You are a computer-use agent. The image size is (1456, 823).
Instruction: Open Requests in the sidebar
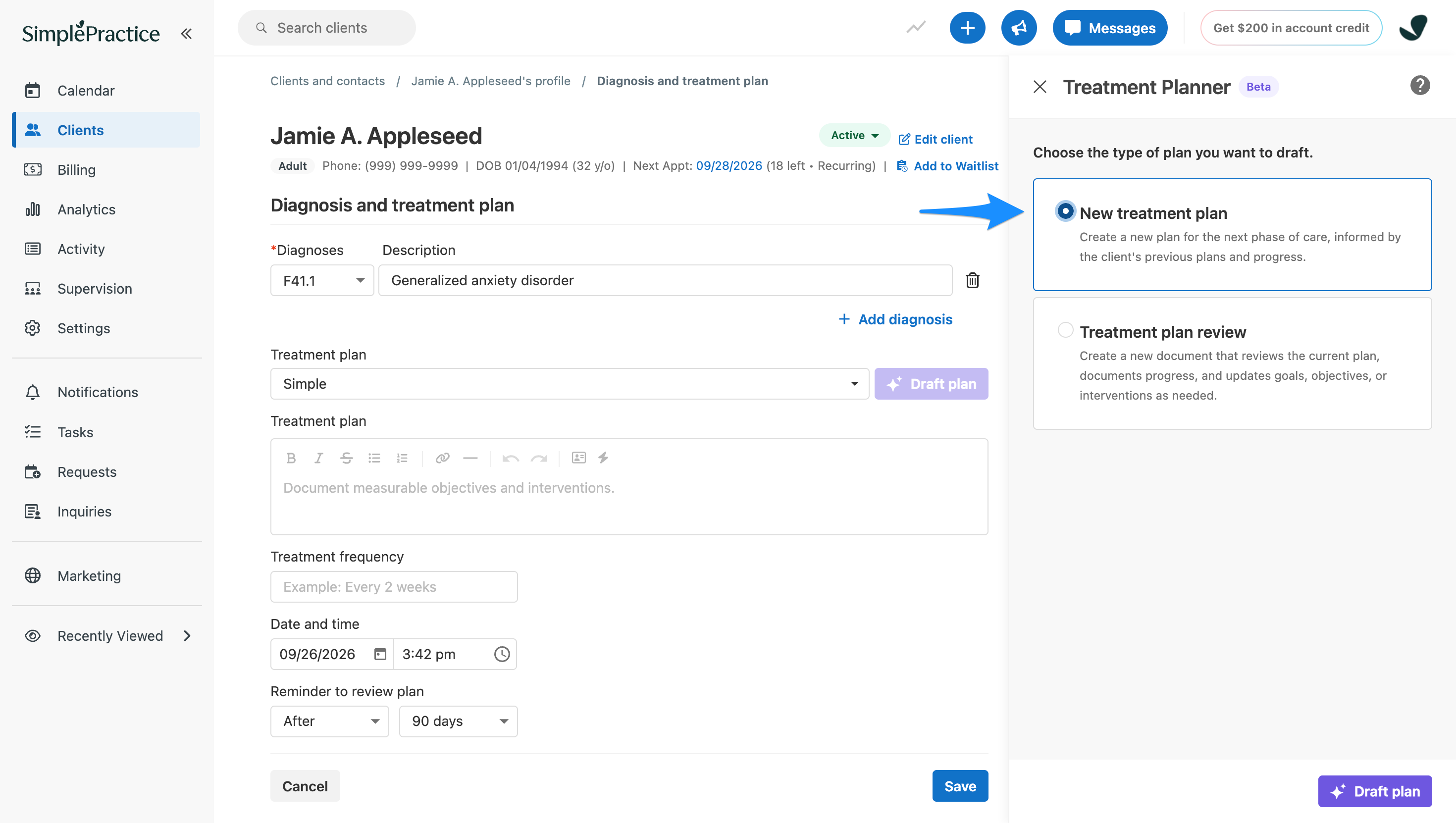[106, 472]
